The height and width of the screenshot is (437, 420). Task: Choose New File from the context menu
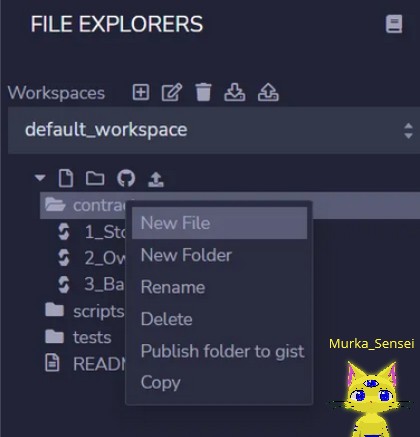pos(219,223)
